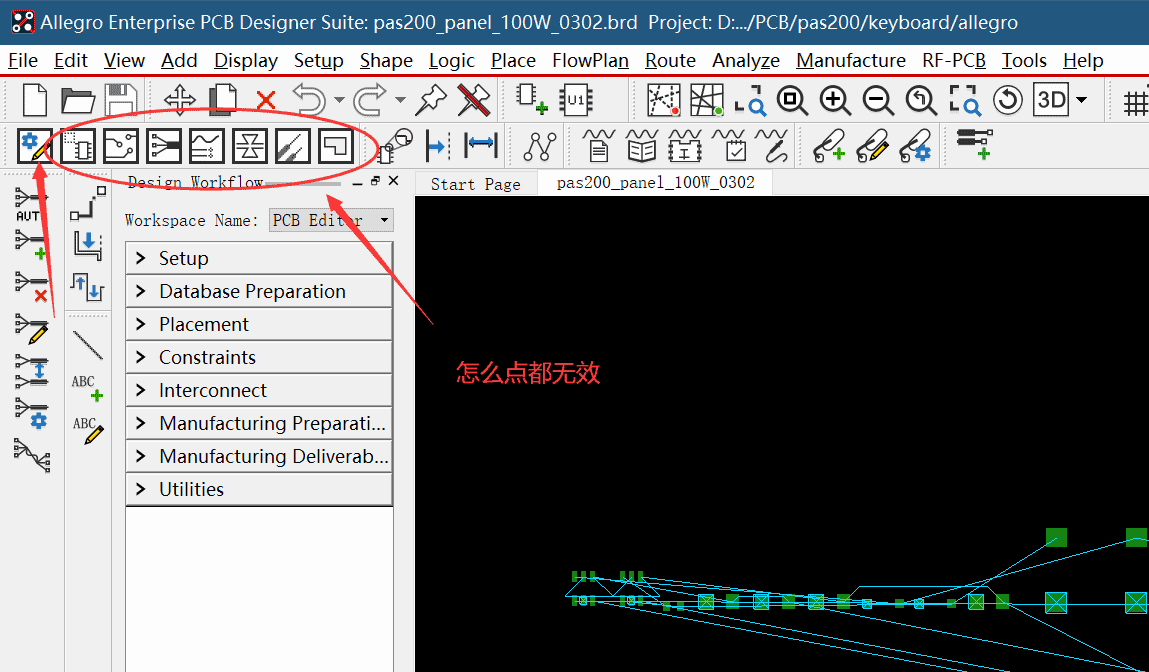
Task: Activate the General Edit mode gear-pencil icon
Action: click(34, 146)
